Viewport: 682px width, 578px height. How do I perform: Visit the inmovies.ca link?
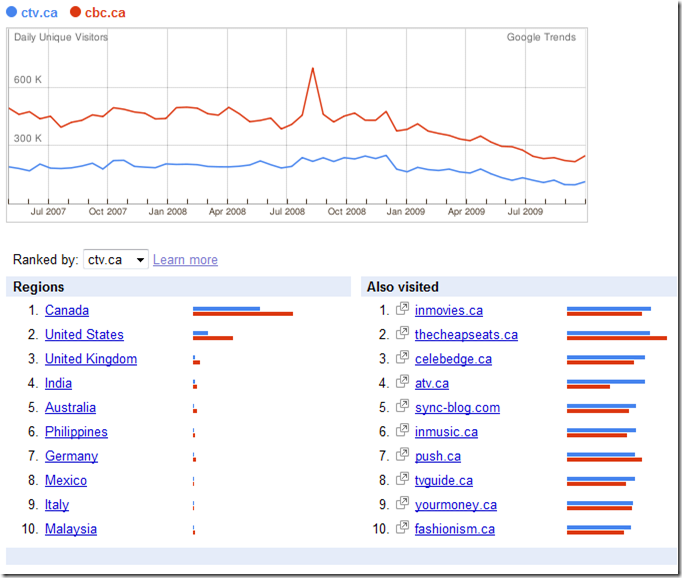pos(449,311)
